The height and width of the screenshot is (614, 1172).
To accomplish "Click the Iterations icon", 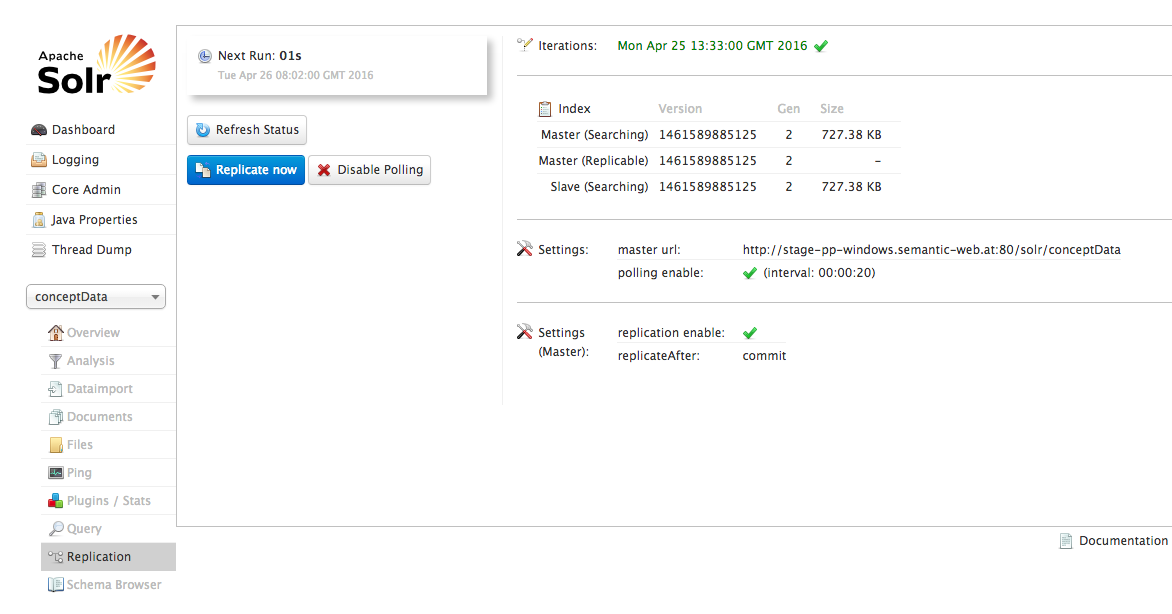I will [525, 45].
